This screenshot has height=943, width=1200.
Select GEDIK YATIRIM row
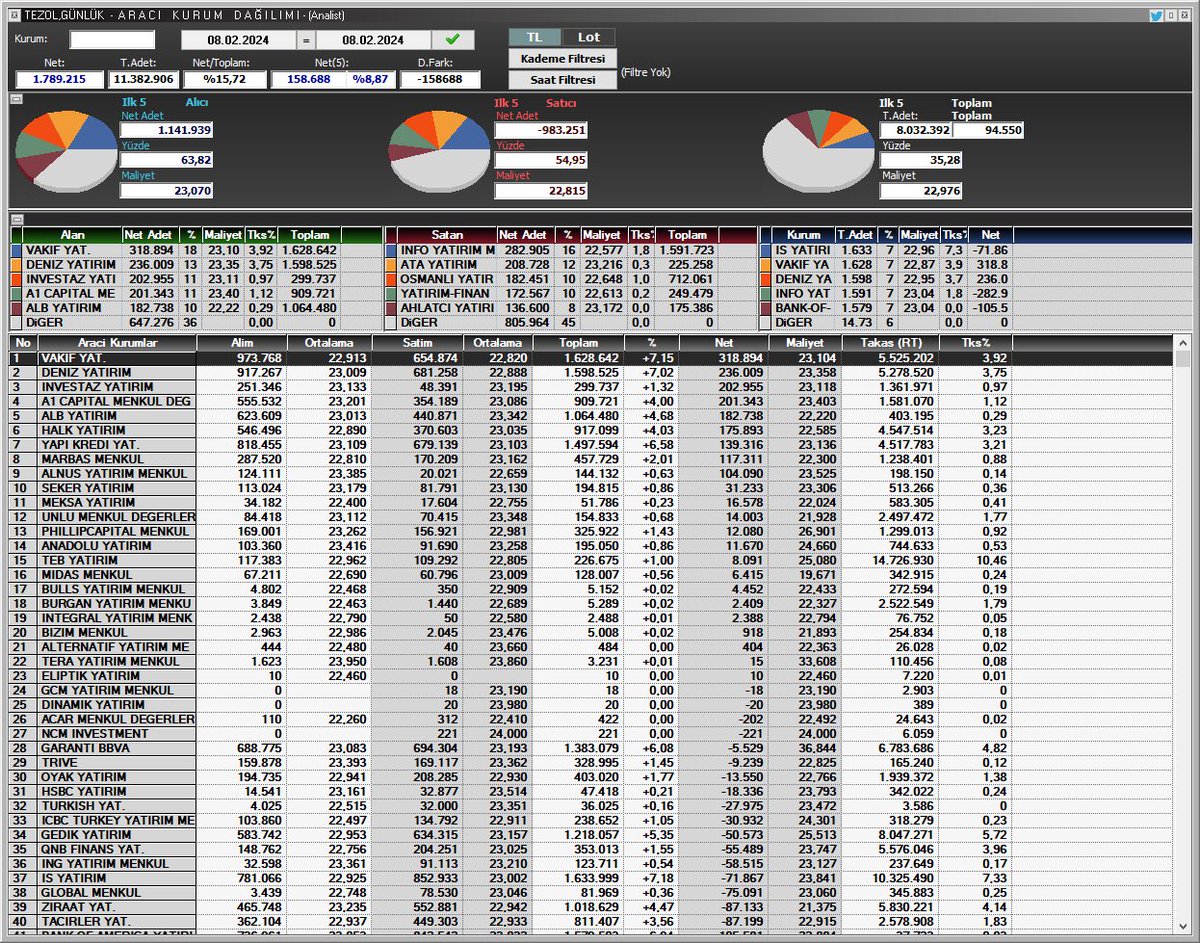point(593,834)
